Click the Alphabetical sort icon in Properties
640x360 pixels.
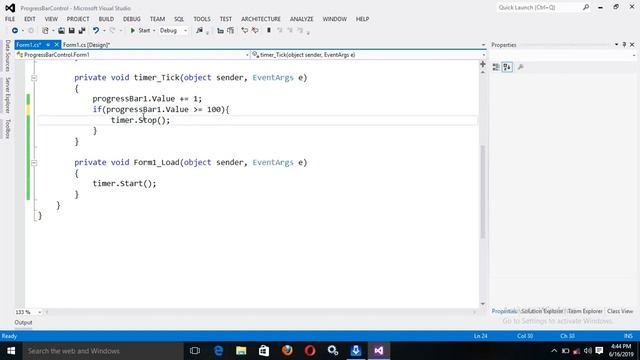pyautogui.click(x=507, y=67)
